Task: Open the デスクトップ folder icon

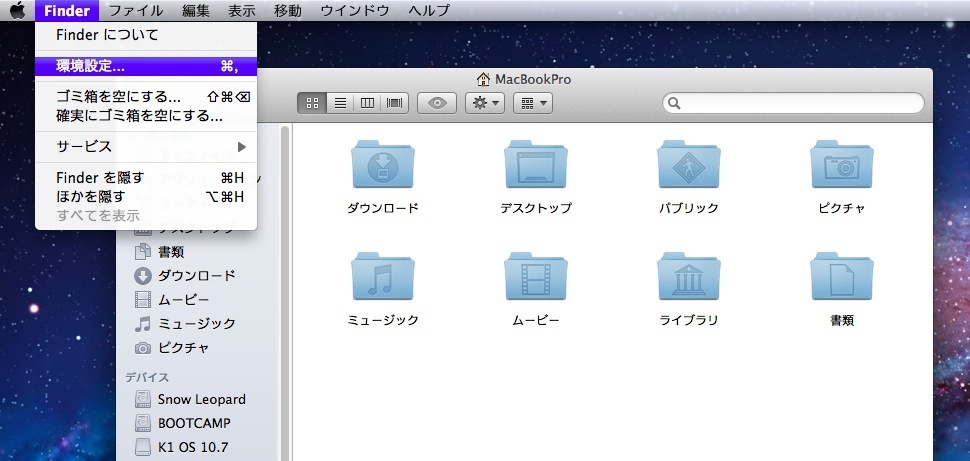Action: (536, 166)
